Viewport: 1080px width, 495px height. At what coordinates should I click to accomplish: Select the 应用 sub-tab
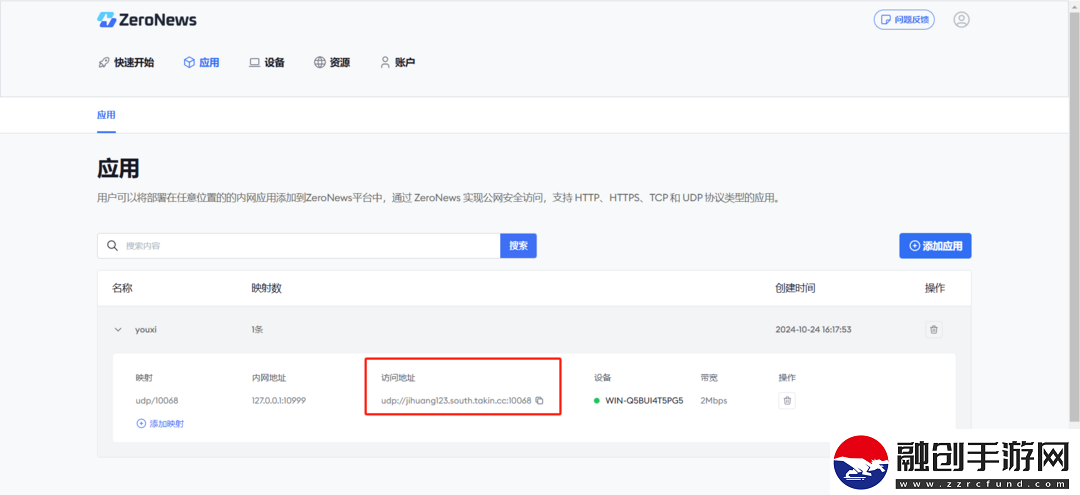[x=106, y=115]
